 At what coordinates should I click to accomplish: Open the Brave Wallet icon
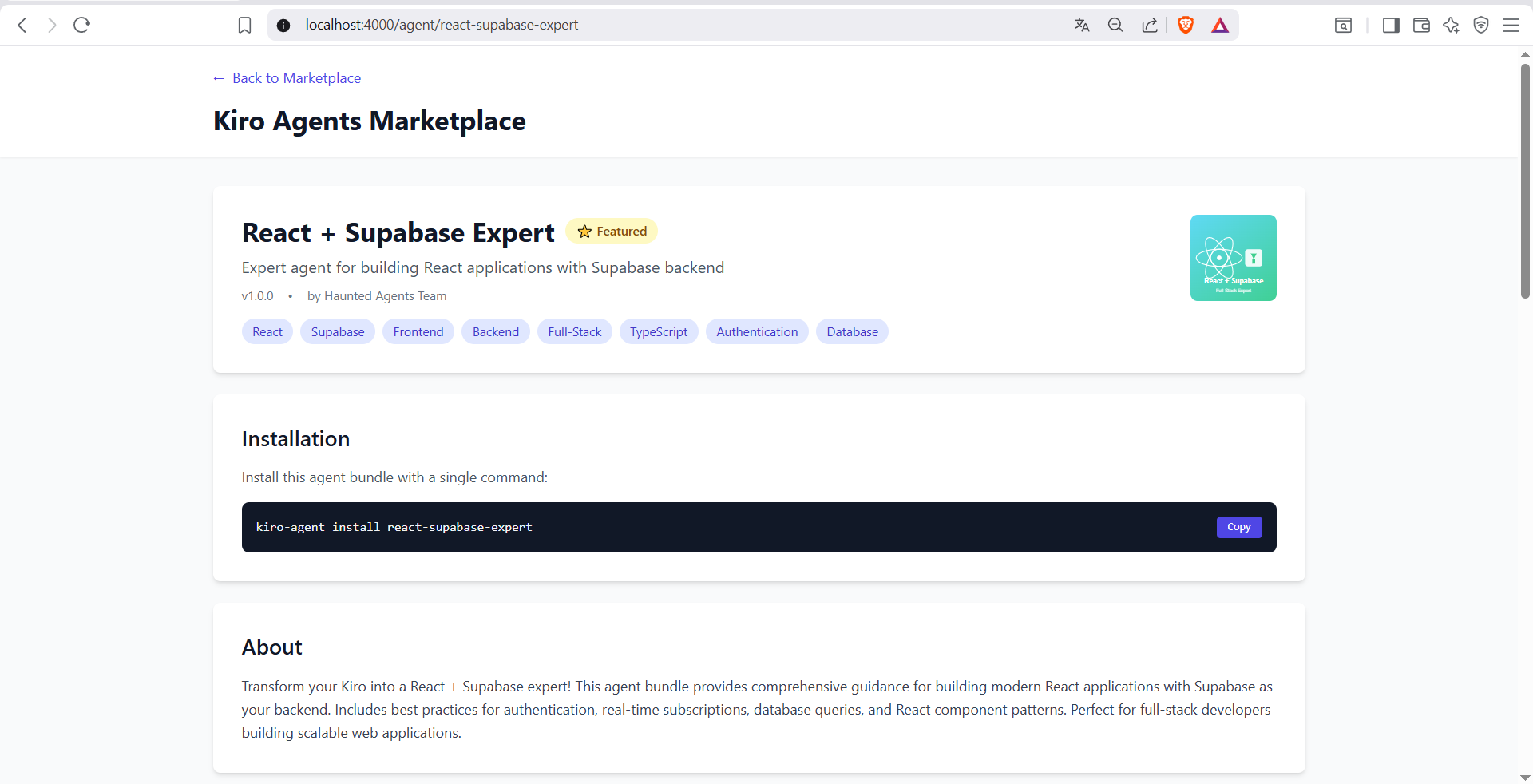tap(1421, 26)
